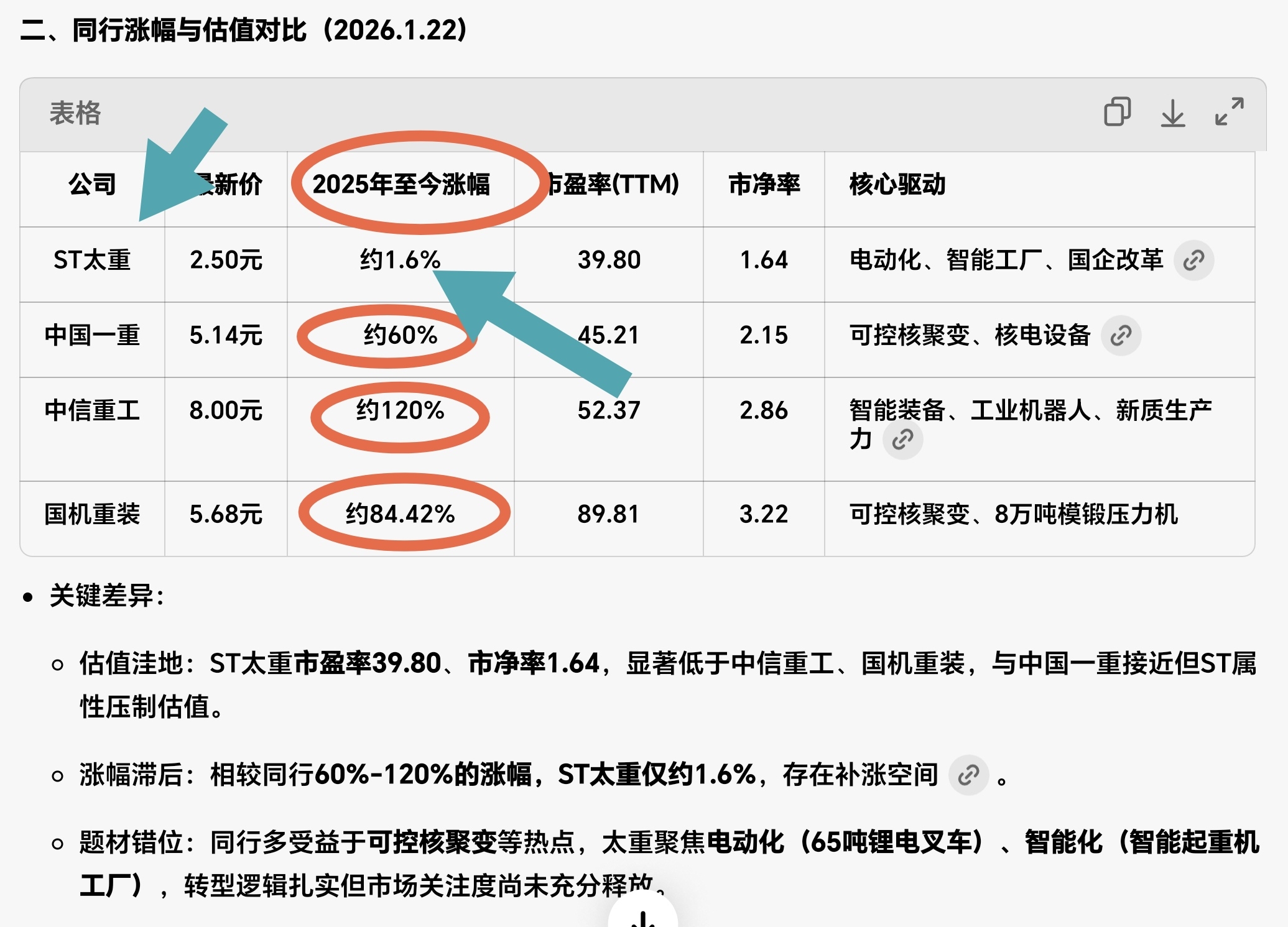Image resolution: width=1288 pixels, height=927 pixels.
Task: Expand table to fullscreen view
Action: (1229, 112)
